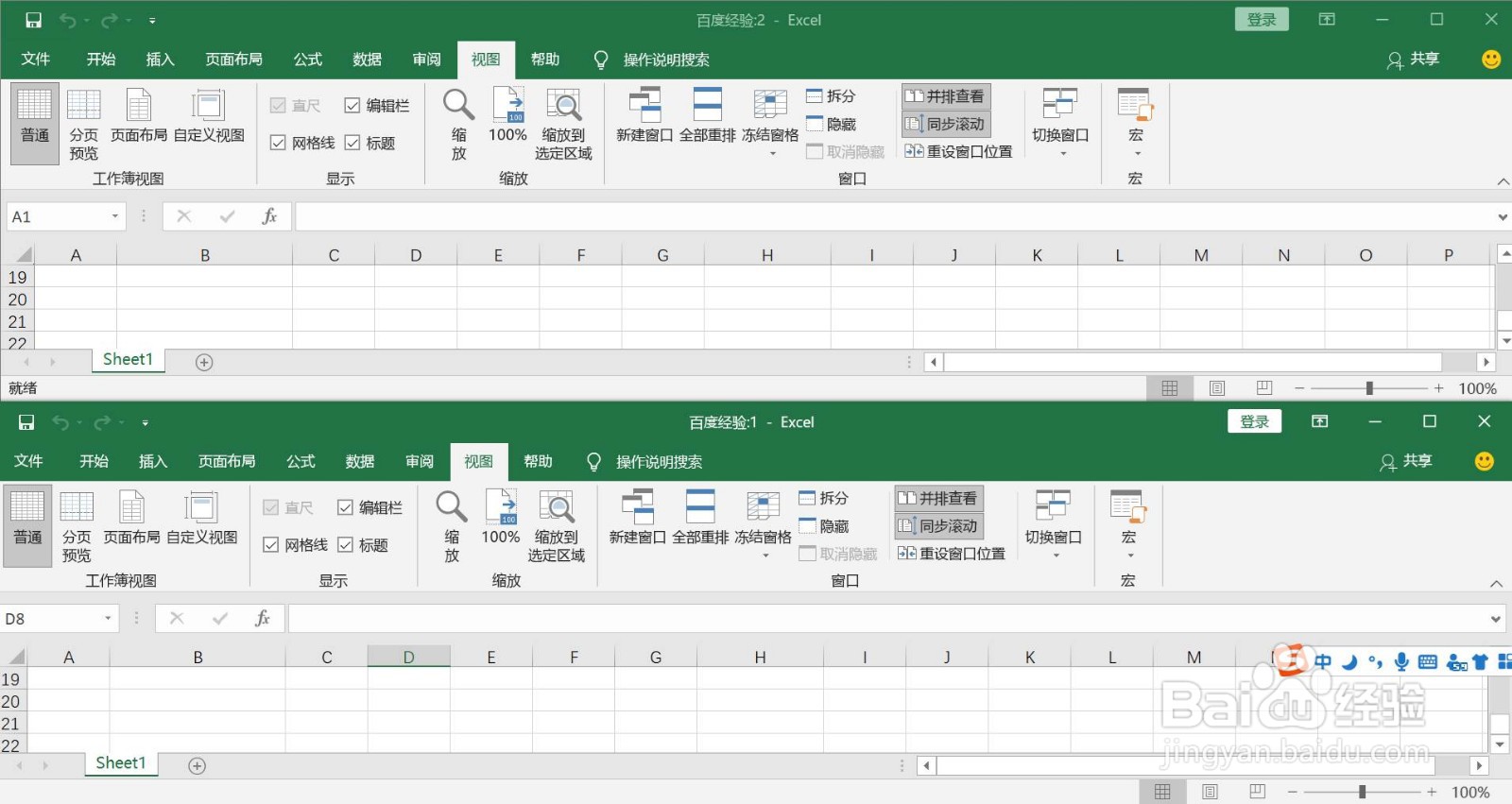This screenshot has height=804, width=1512.
Task: Expand formula bar in 百度经验:2 window
Action: [x=1503, y=217]
